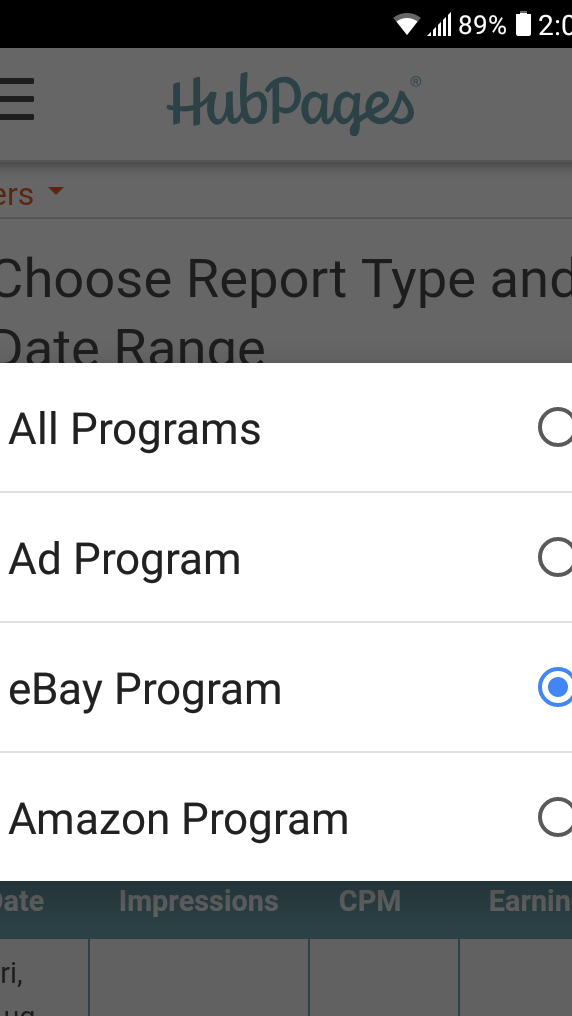Select the All Programs radio button
This screenshot has height=1016, width=572.
(555, 428)
